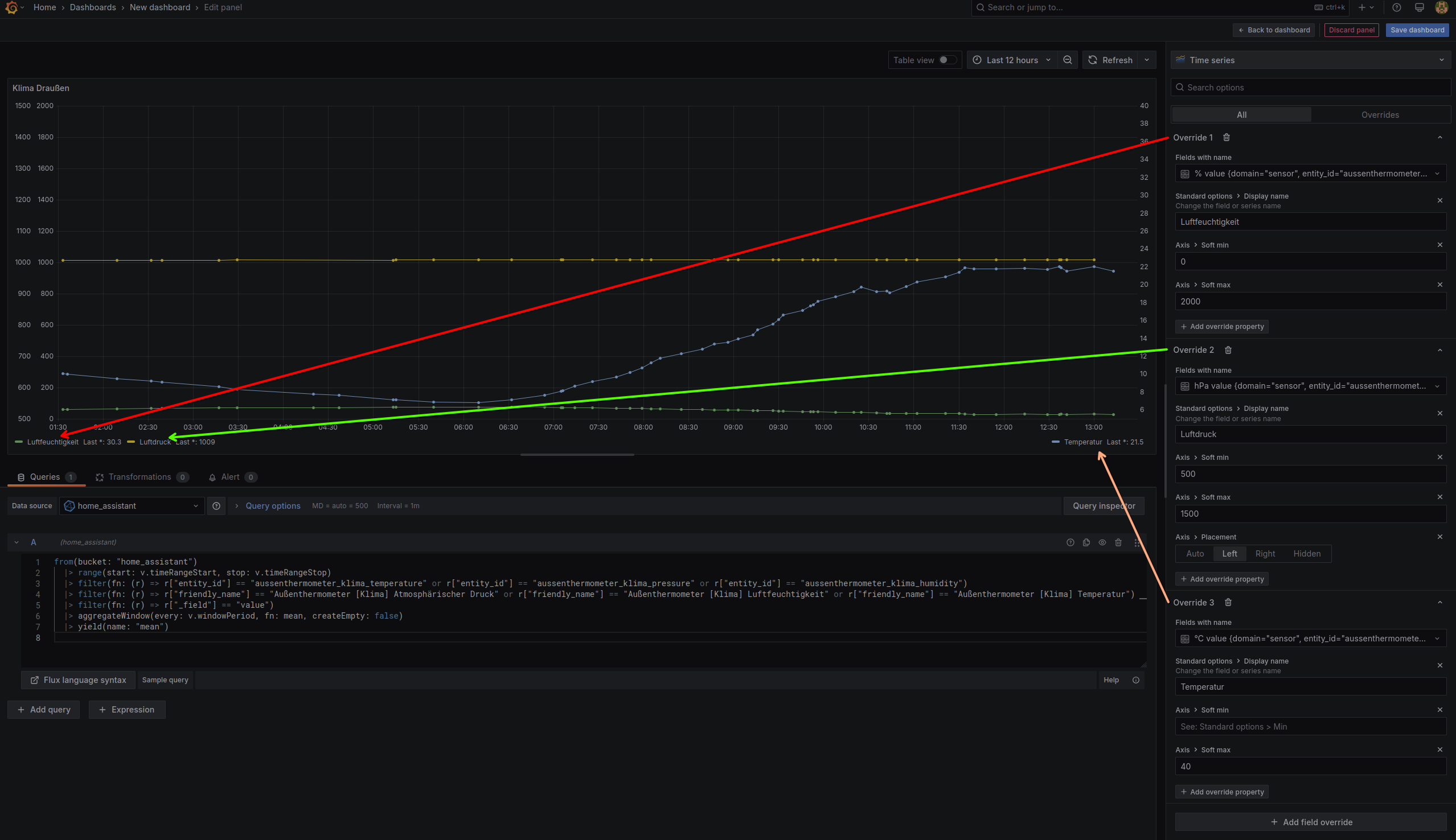
Task: Zoom out the time range with the magnifier icon
Action: click(x=1068, y=59)
